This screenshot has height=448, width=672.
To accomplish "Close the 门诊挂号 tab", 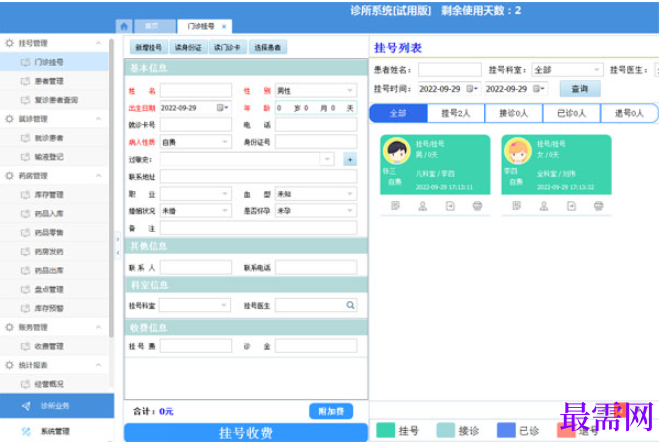I will (x=224, y=27).
